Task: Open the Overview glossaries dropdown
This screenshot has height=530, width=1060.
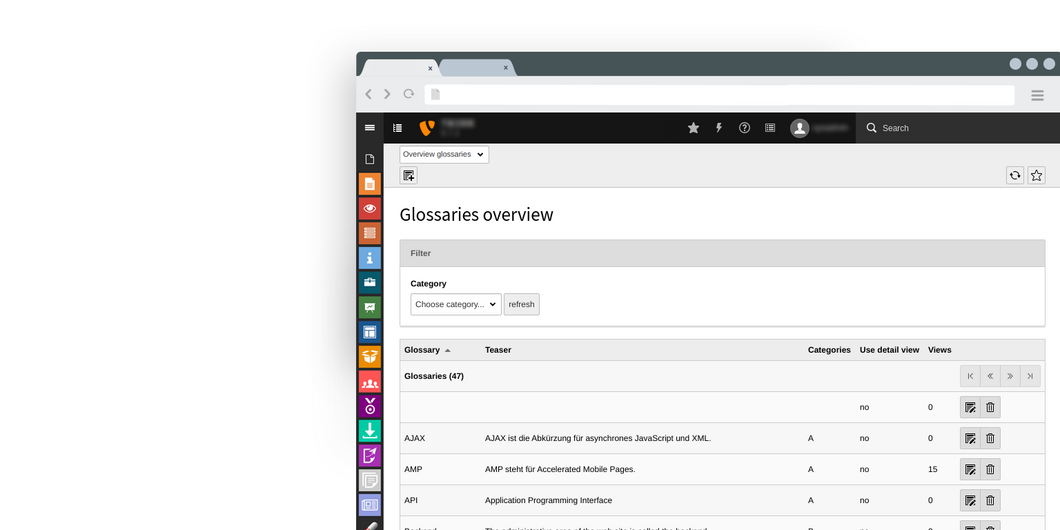Action: (444, 154)
